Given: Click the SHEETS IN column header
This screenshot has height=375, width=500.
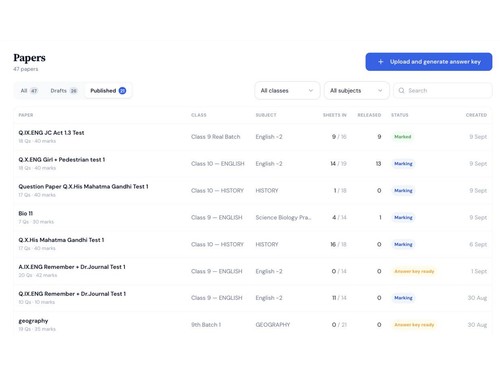Looking at the screenshot, I should (x=335, y=115).
